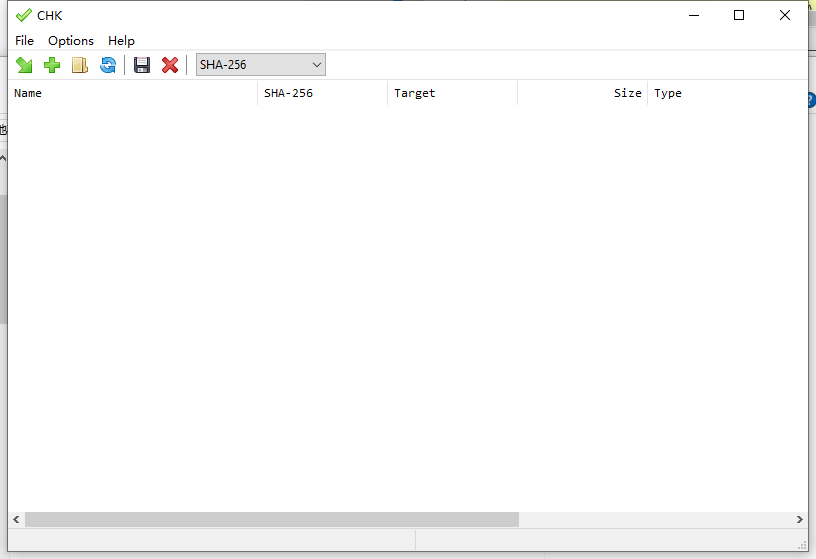
Task: Click the red X clear icon
Action: [x=170, y=65]
